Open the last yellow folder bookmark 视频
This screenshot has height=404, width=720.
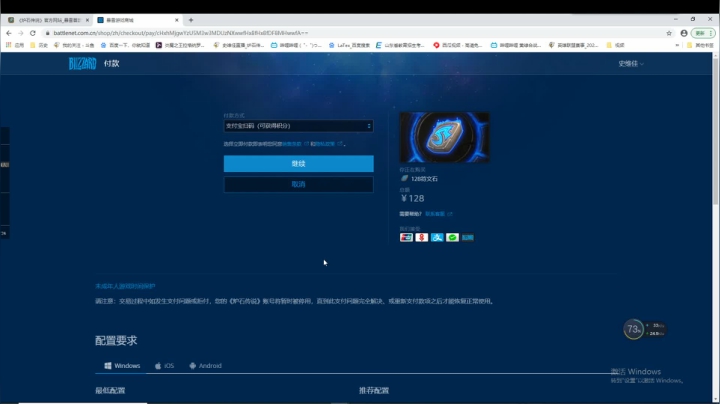click(x=615, y=45)
